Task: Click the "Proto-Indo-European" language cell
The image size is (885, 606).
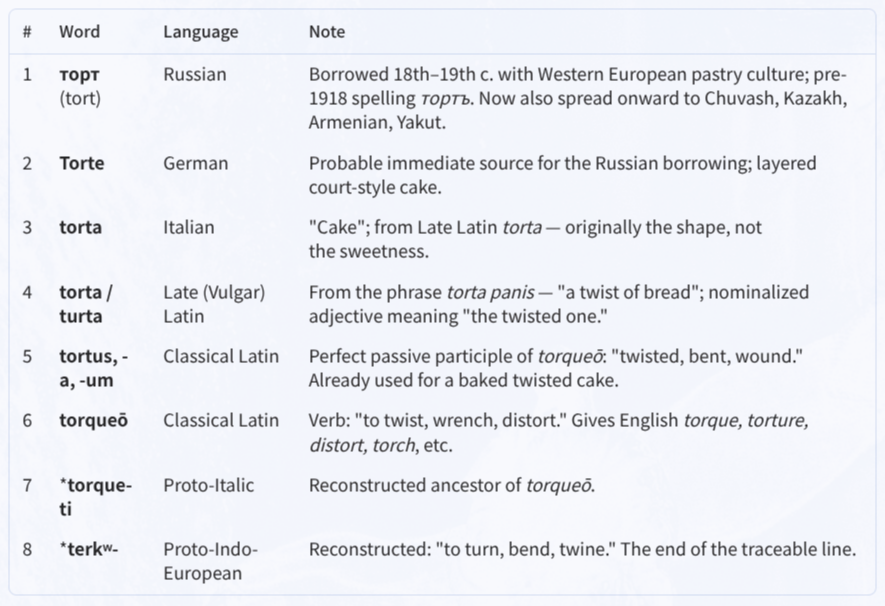Action: [211, 561]
